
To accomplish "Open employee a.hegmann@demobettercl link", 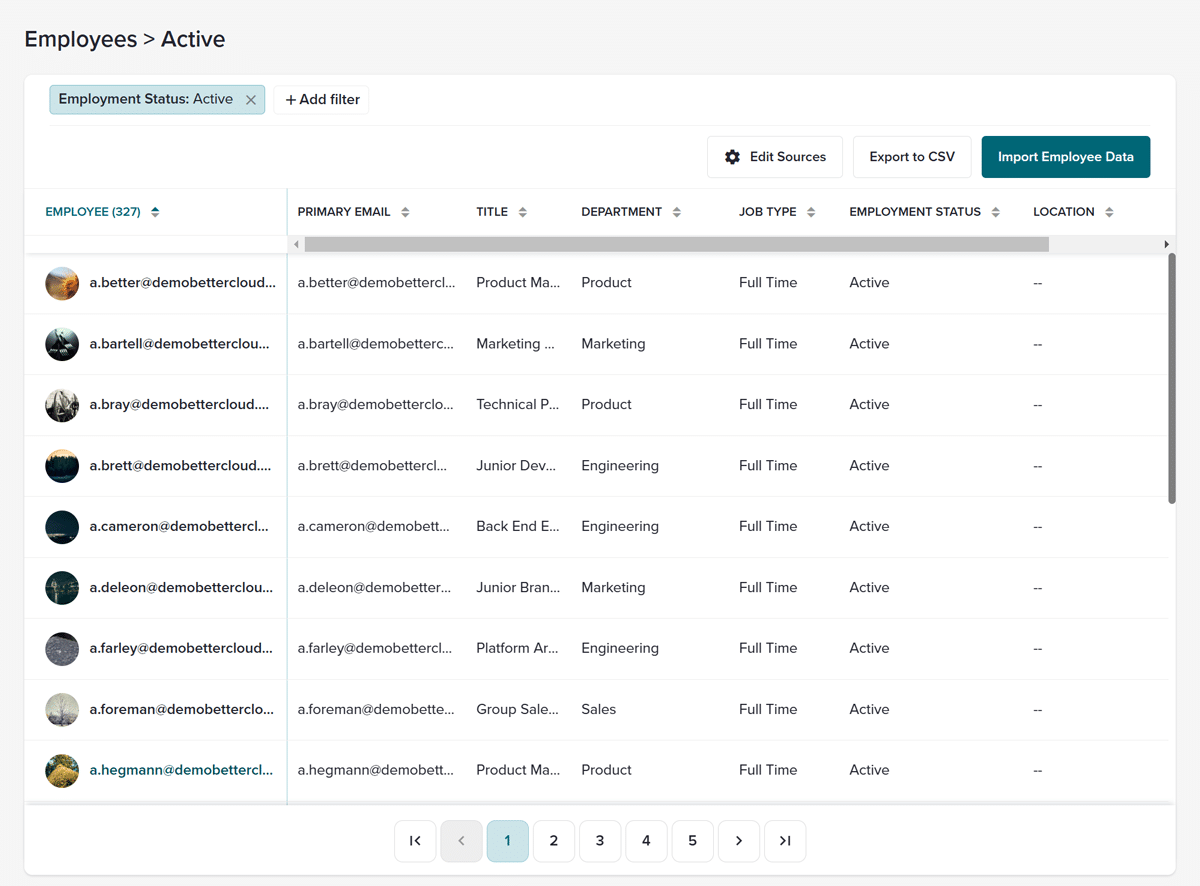I will pyautogui.click(x=181, y=771).
